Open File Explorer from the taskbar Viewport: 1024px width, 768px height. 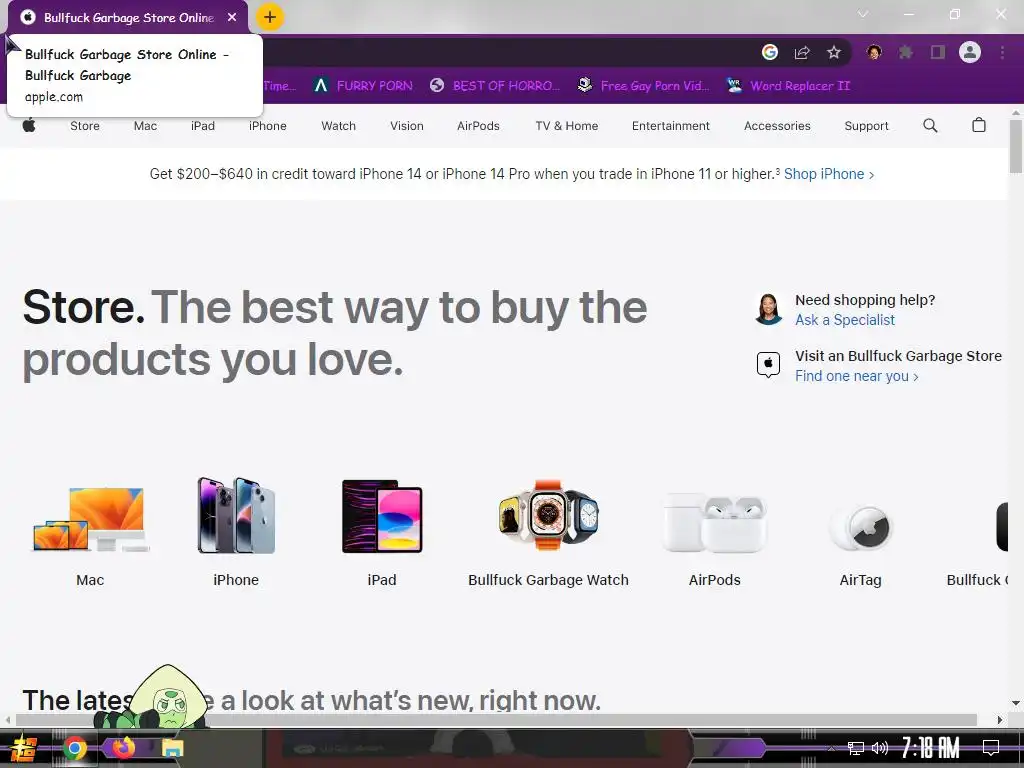tap(173, 748)
